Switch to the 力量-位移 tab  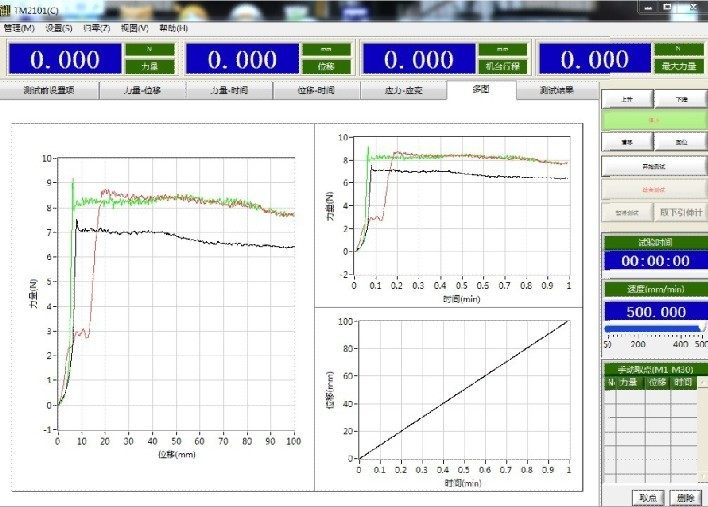[142, 90]
